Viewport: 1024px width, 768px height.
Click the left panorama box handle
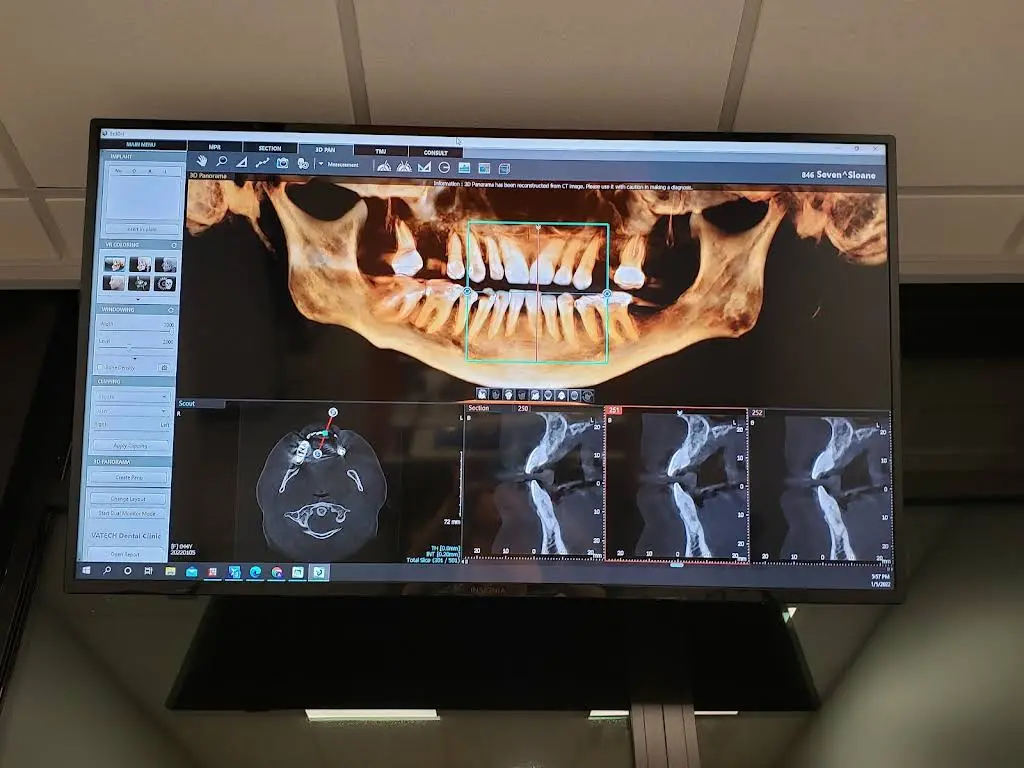coord(468,291)
